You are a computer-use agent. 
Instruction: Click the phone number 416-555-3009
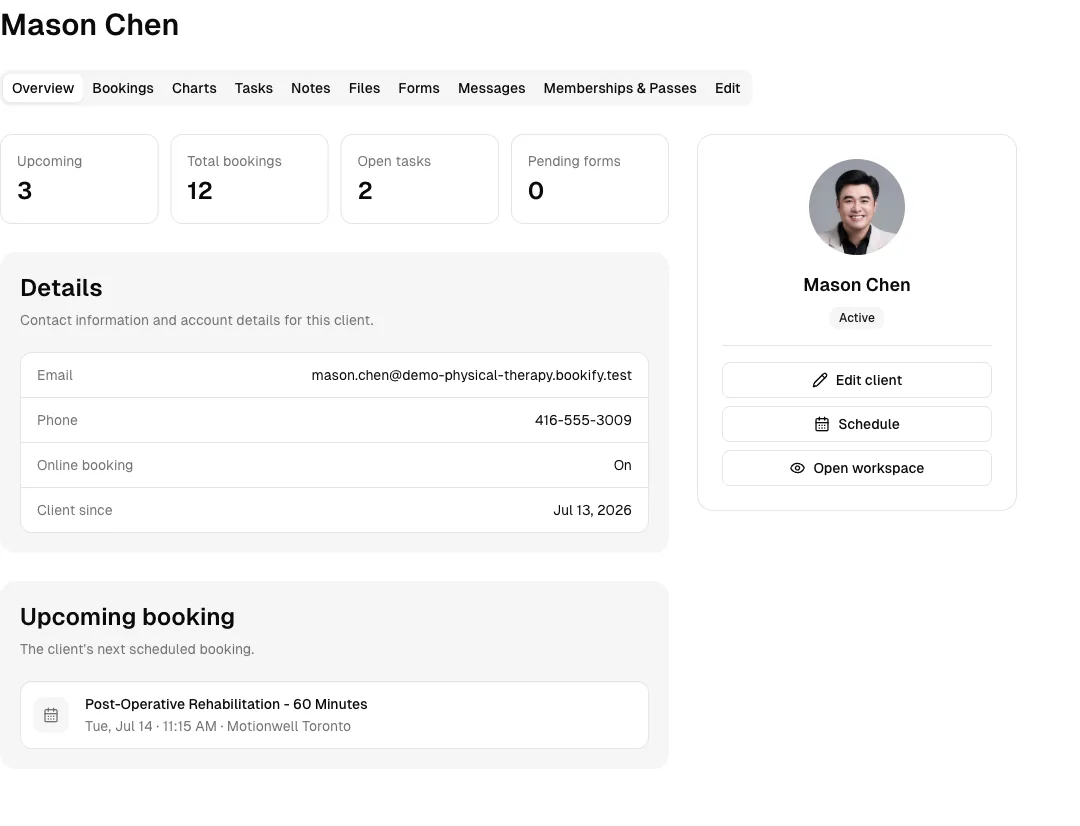click(x=583, y=420)
